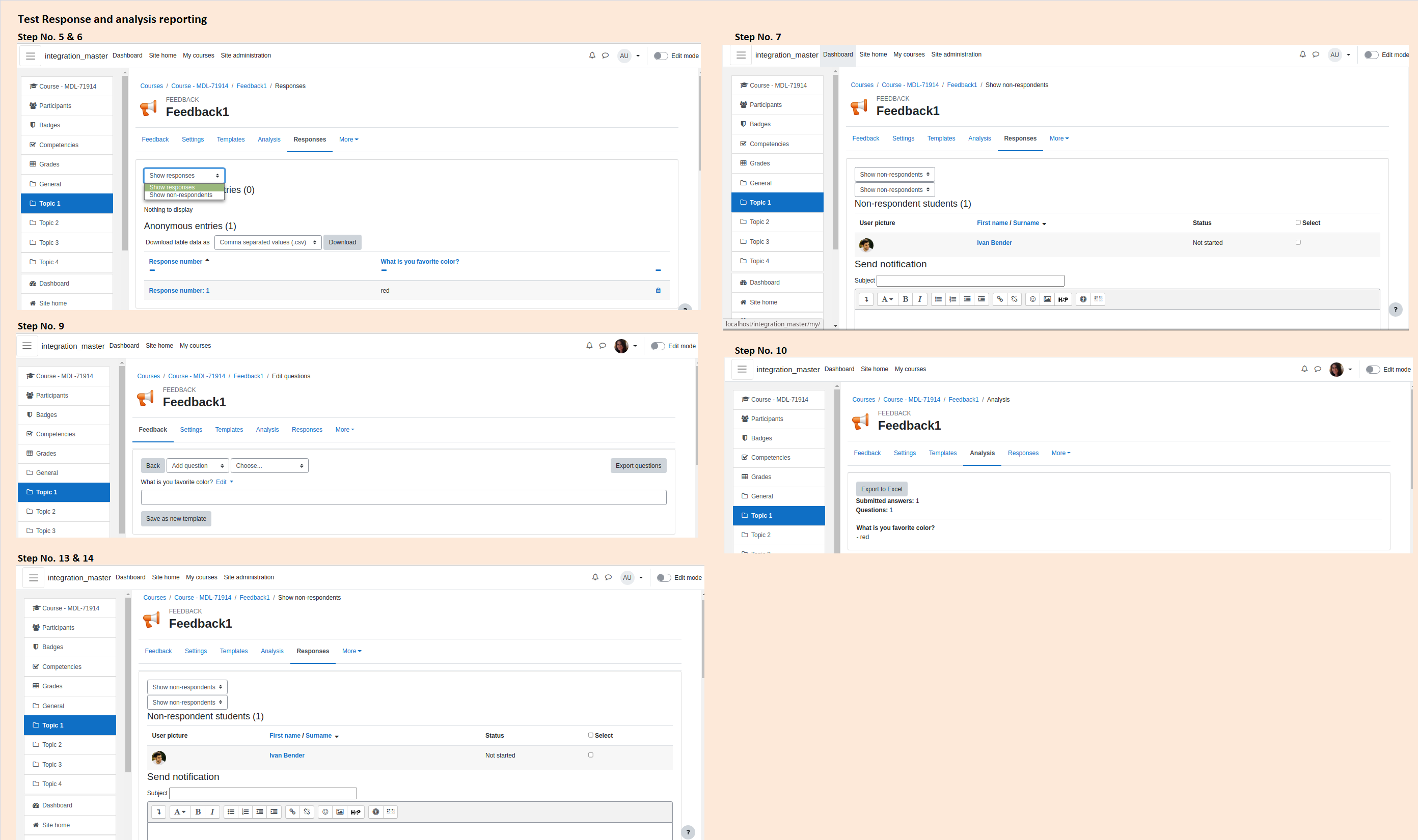Check the Select header checkbox in Step 13 & 14
This screenshot has width=1418, height=840.
click(x=591, y=735)
